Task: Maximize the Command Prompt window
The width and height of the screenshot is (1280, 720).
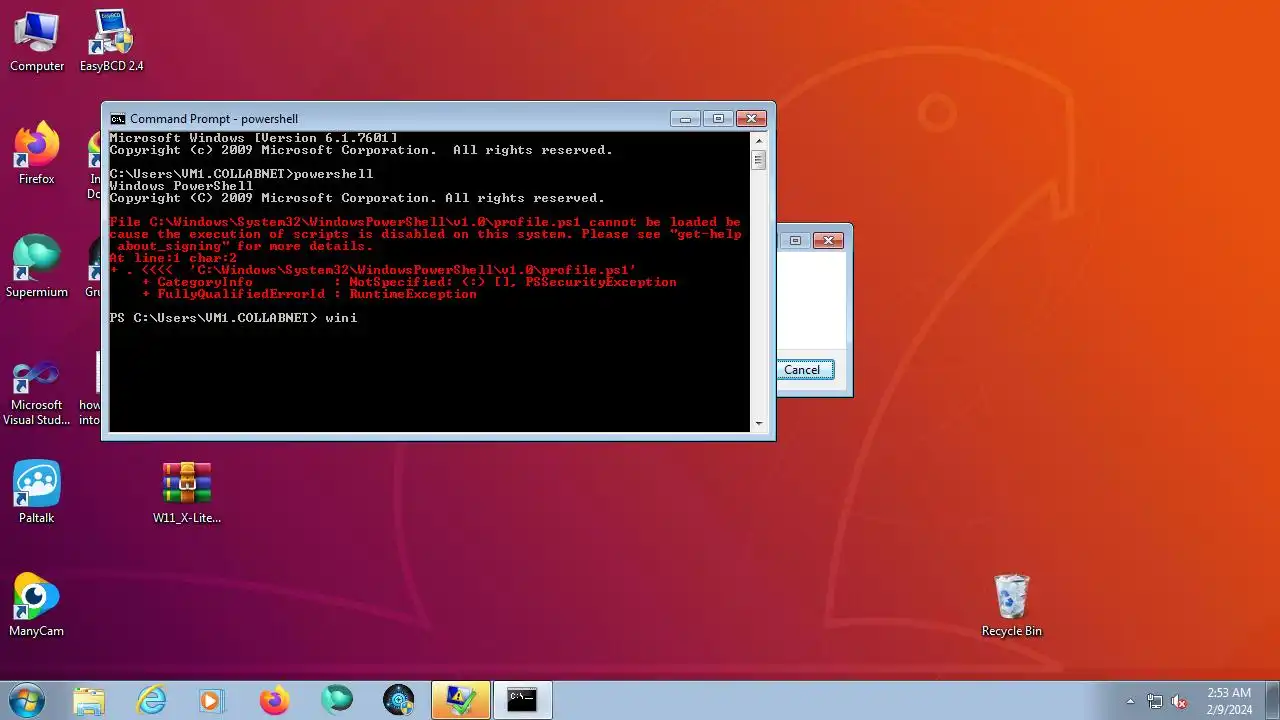Action: click(x=718, y=118)
